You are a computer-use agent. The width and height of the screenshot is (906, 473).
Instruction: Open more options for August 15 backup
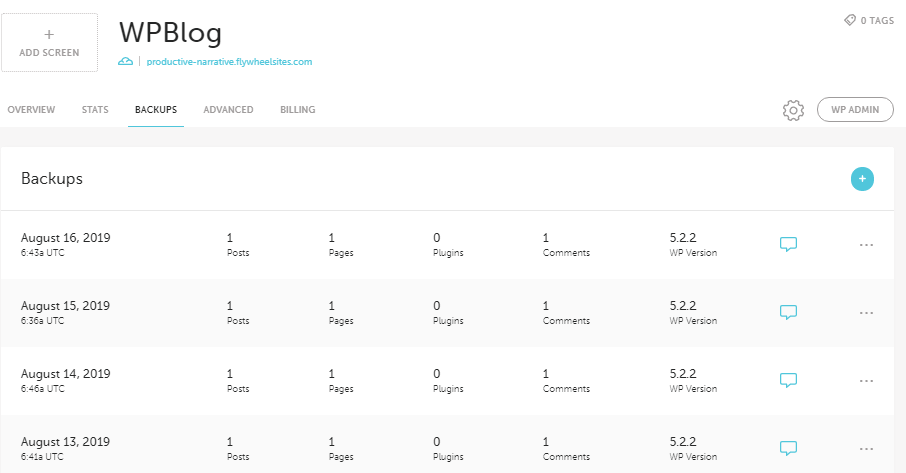(866, 313)
